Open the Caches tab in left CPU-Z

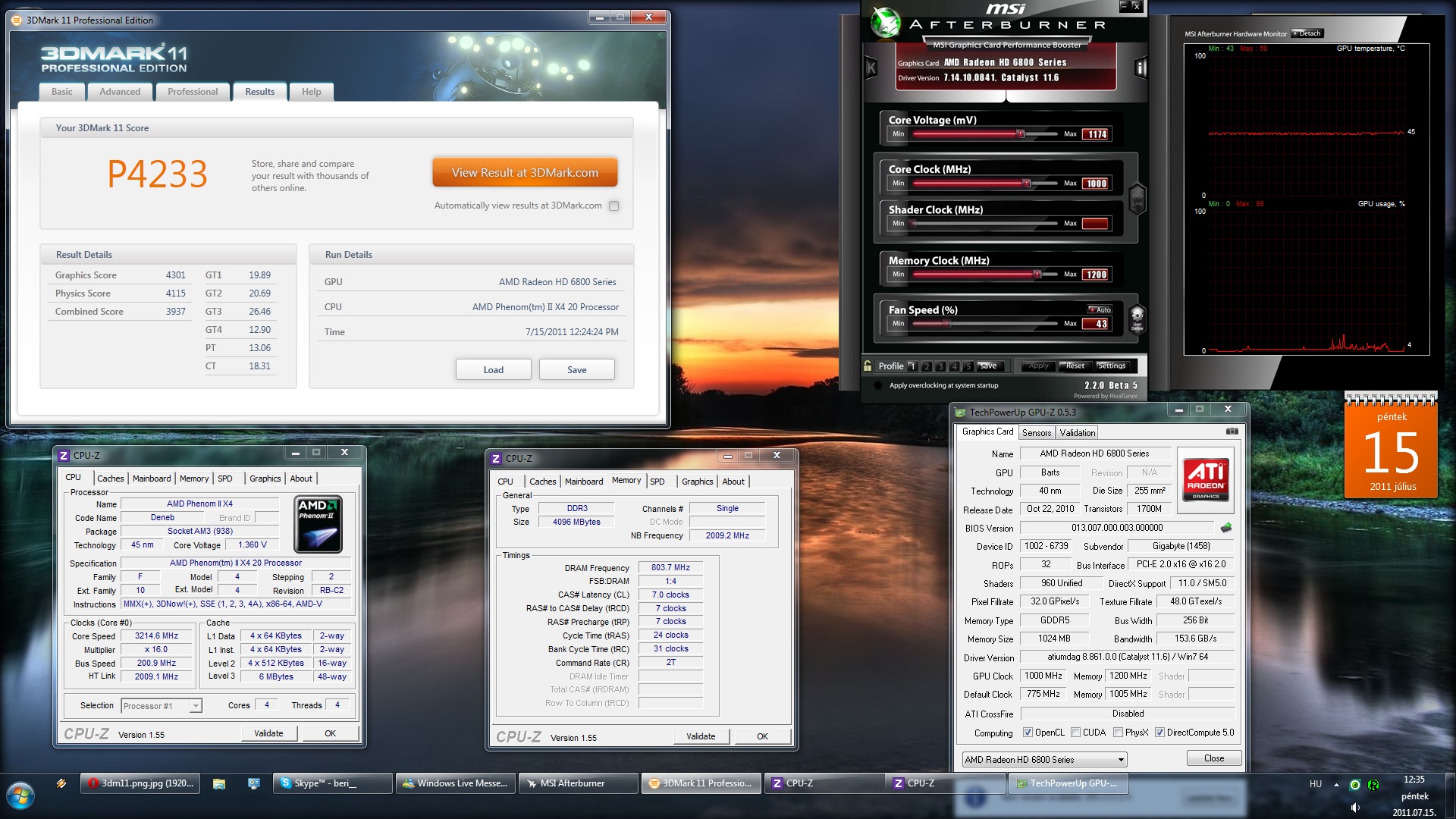[x=110, y=479]
